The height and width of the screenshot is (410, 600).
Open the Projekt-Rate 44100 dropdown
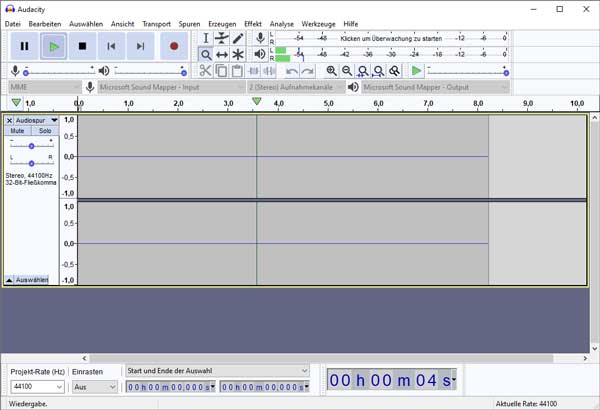[x=37, y=387]
